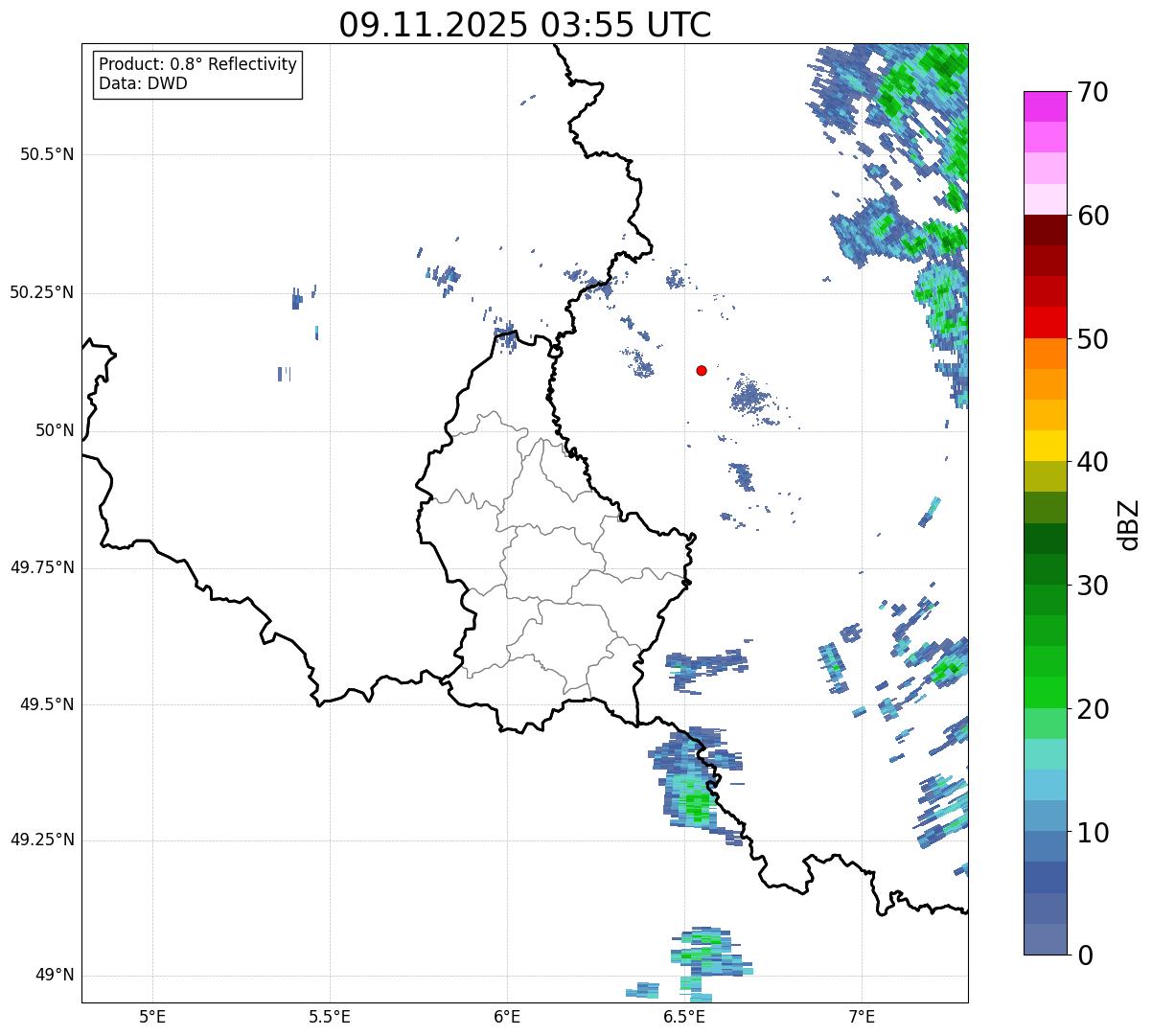The image size is (1152, 1036).
Task: Click the red station marker dot
Action: click(702, 370)
